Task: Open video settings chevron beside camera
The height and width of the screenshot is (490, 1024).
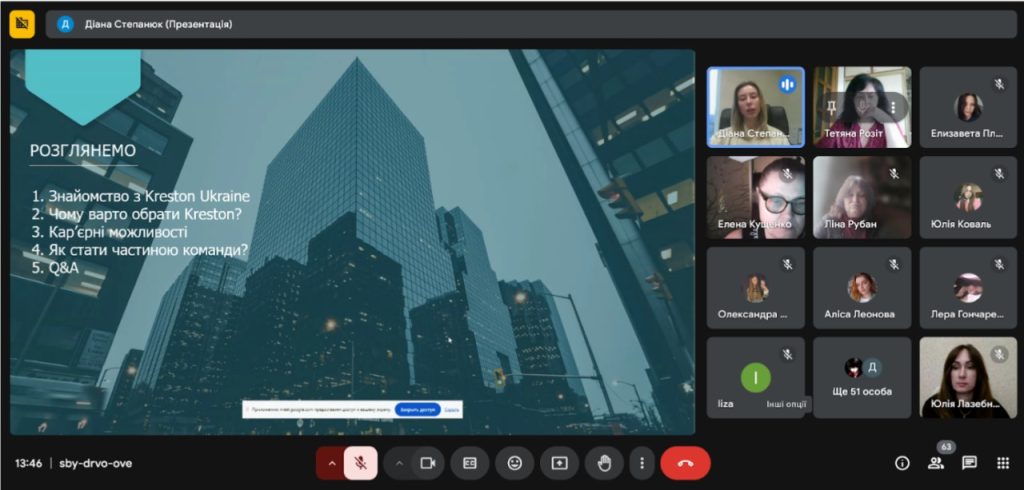Action: tap(399, 463)
